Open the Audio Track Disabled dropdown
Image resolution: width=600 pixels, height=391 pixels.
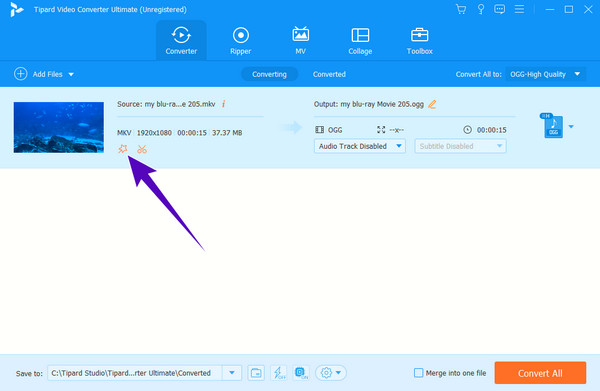[x=360, y=146]
